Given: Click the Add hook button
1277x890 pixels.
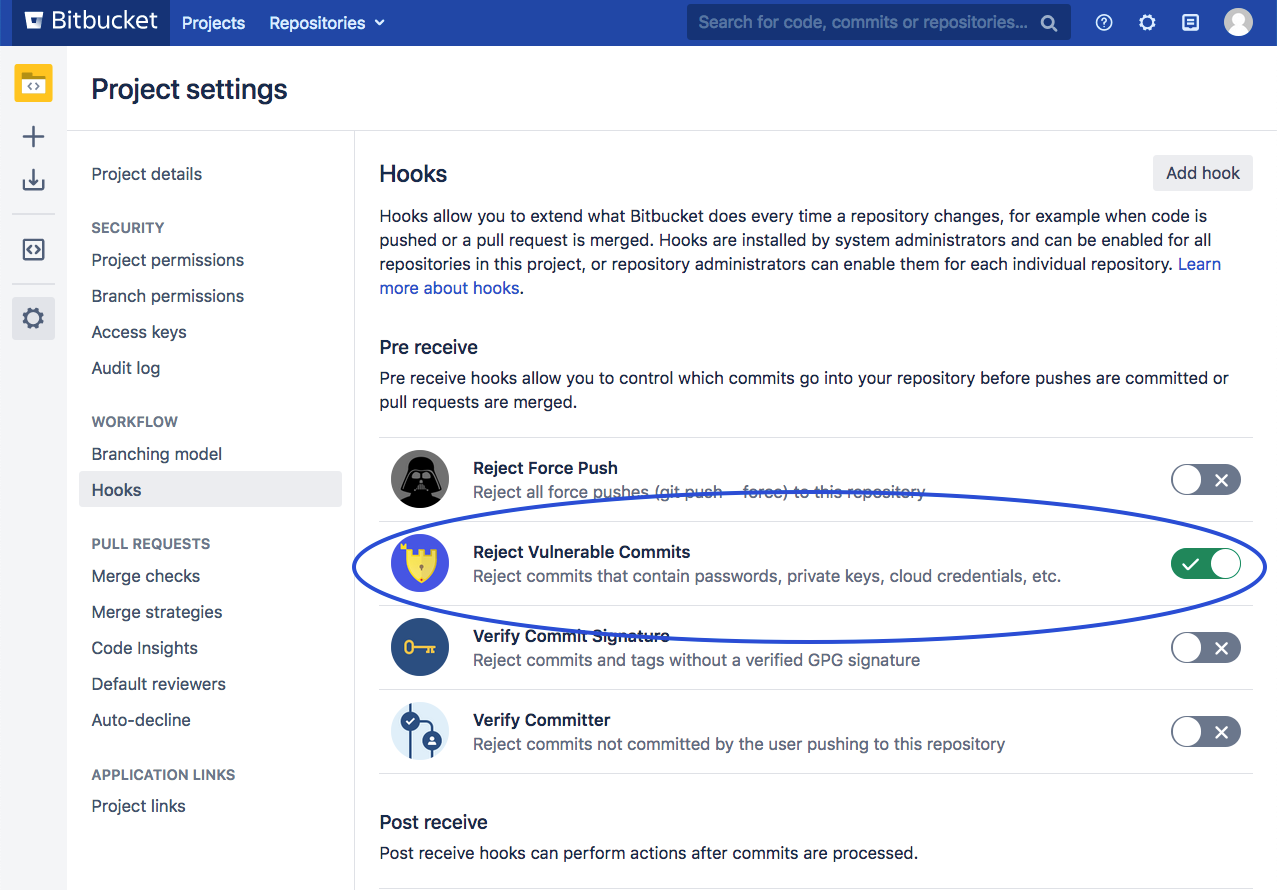Looking at the screenshot, I should pos(1202,173).
